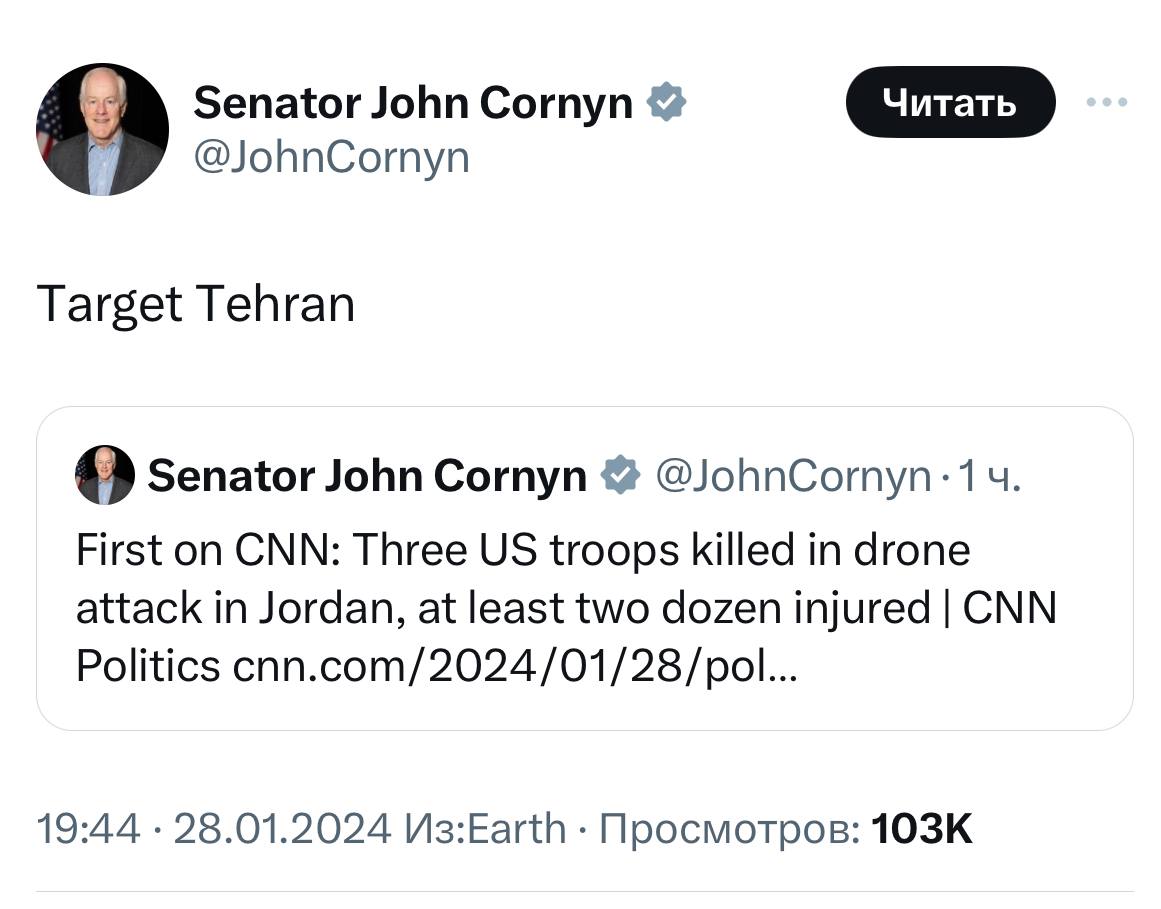Click the 28.01.2024 post date

(282, 828)
